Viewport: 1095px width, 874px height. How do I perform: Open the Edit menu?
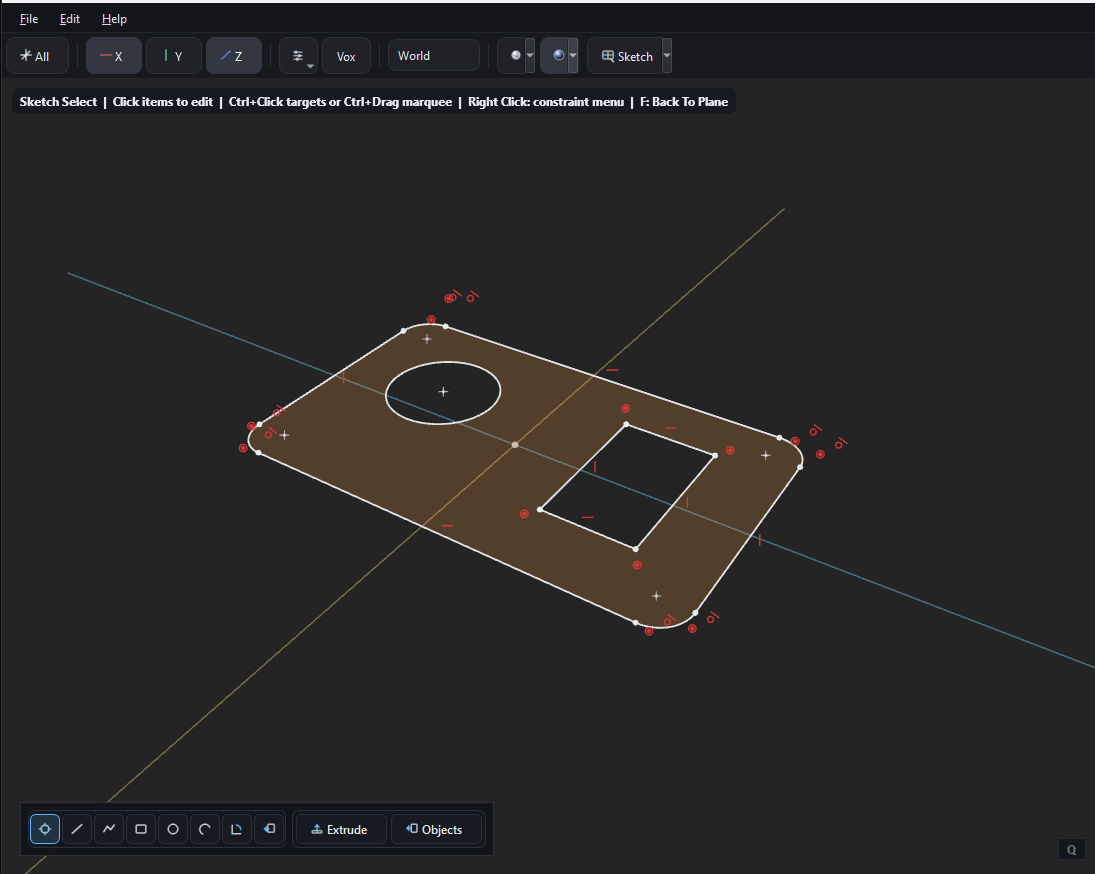[69, 18]
